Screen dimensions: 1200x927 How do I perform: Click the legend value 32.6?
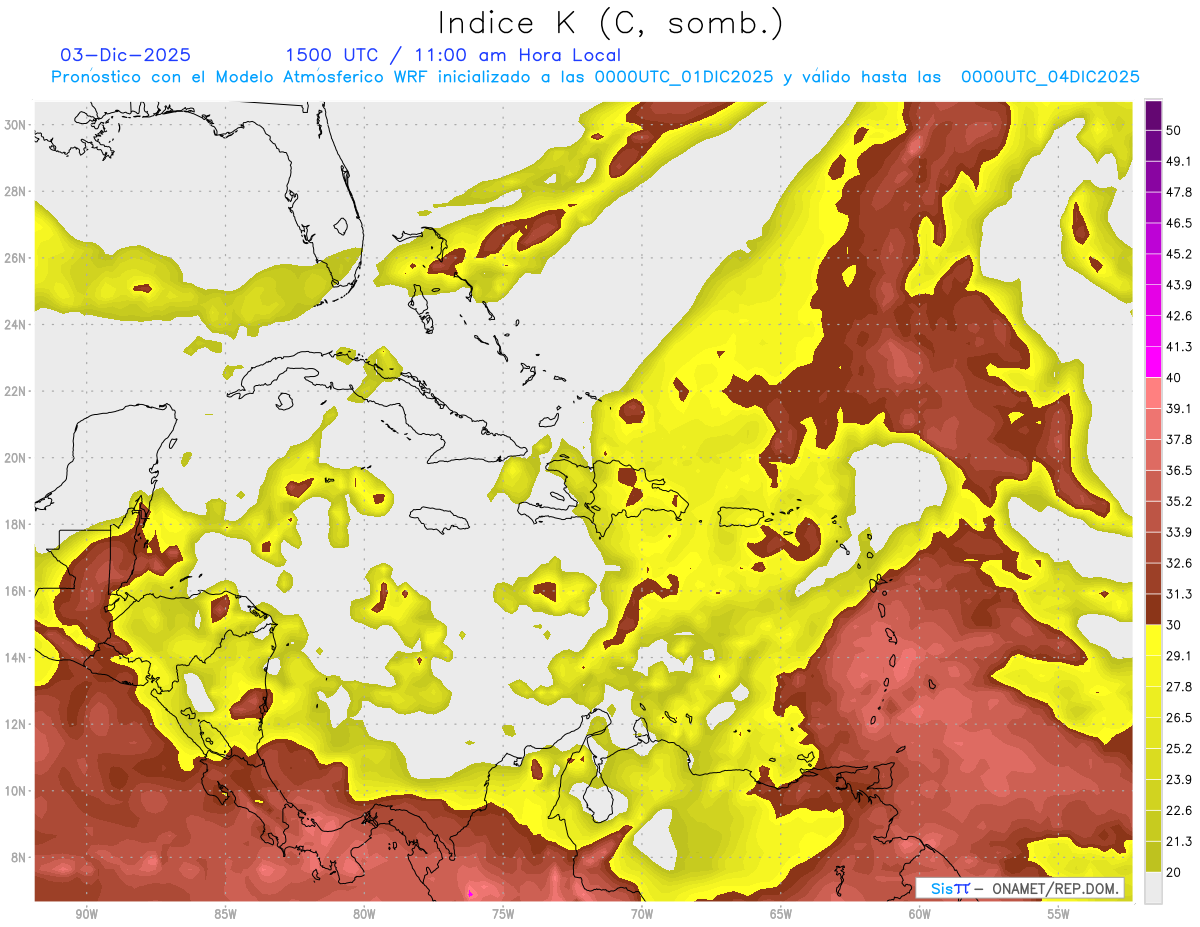pyautogui.click(x=1179, y=563)
